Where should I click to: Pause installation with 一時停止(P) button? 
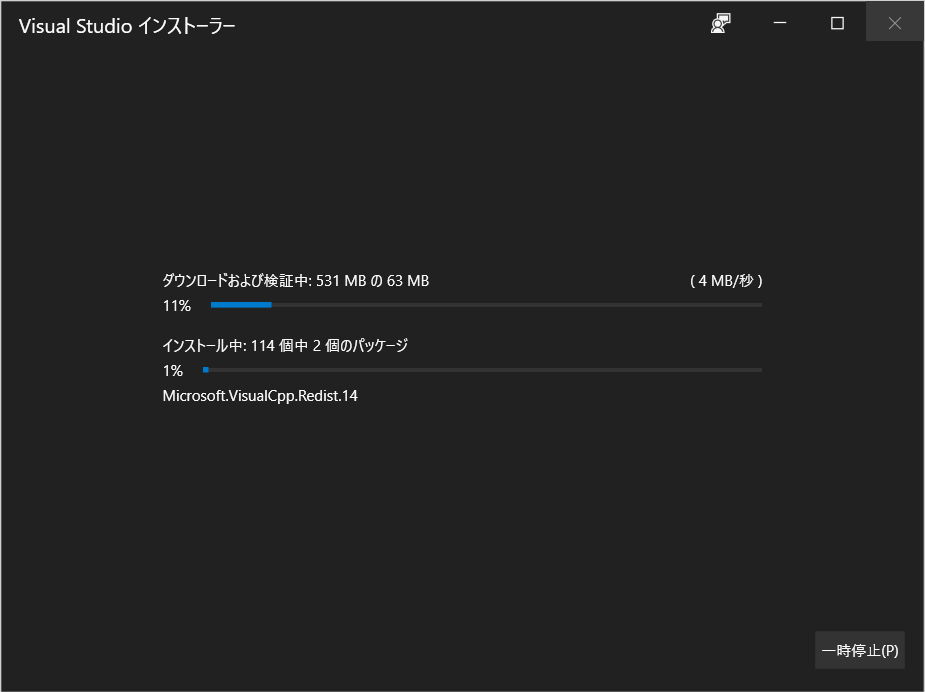860,650
